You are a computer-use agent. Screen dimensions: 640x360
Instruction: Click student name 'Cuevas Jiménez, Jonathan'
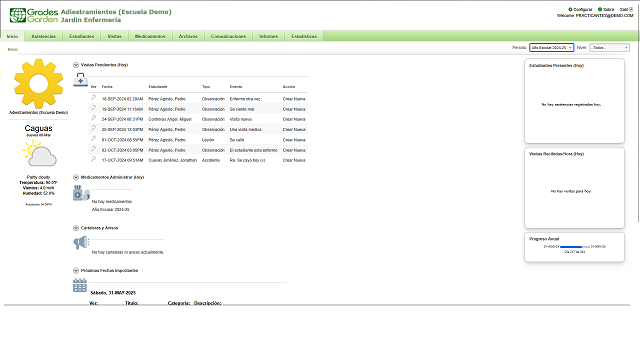(x=173, y=160)
